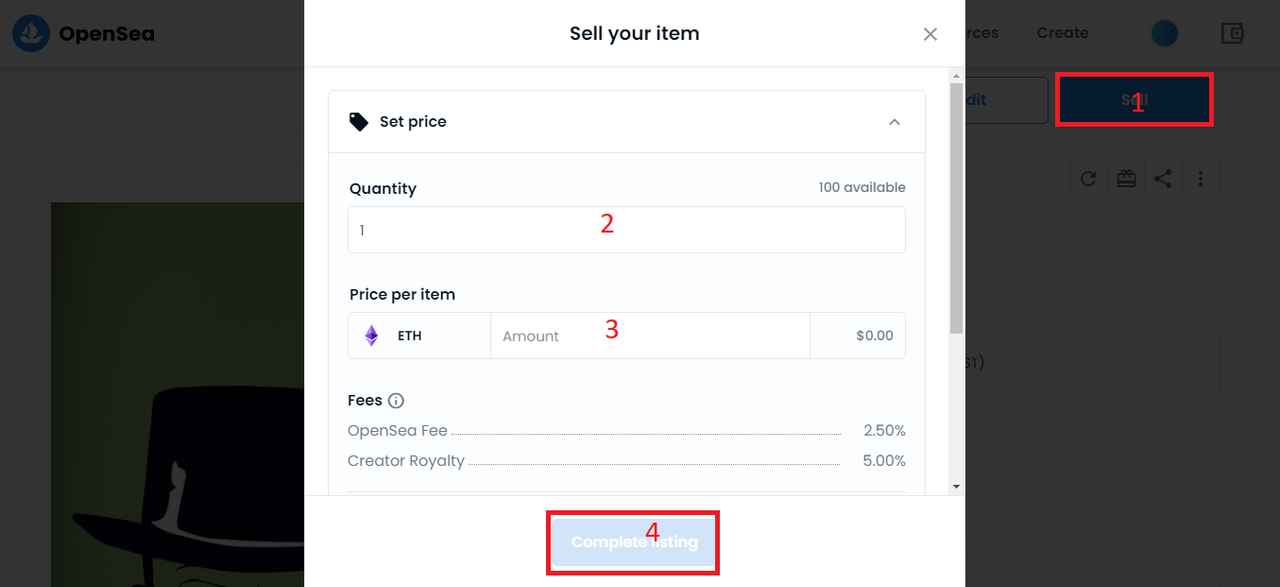Open the Create menu item
Viewport: 1280px width, 587px height.
1062,33
